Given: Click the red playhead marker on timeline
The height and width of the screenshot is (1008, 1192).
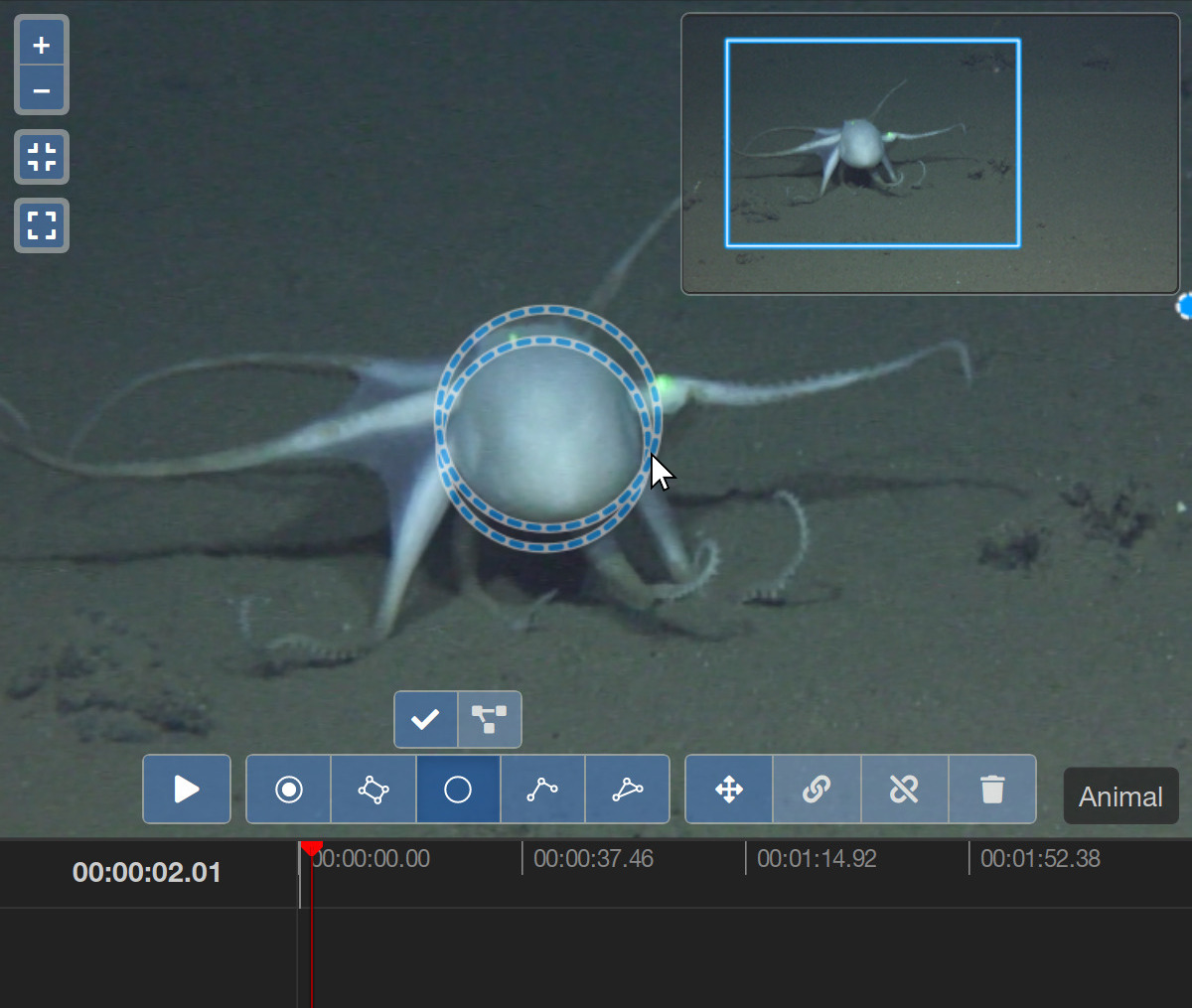Looking at the screenshot, I should (x=312, y=848).
